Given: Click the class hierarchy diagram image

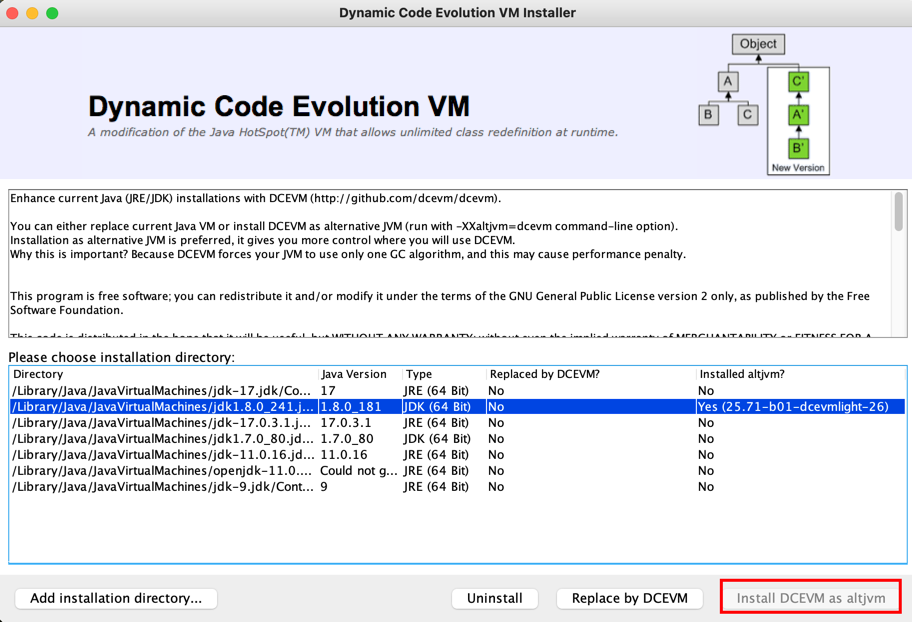Looking at the screenshot, I should 764,104.
